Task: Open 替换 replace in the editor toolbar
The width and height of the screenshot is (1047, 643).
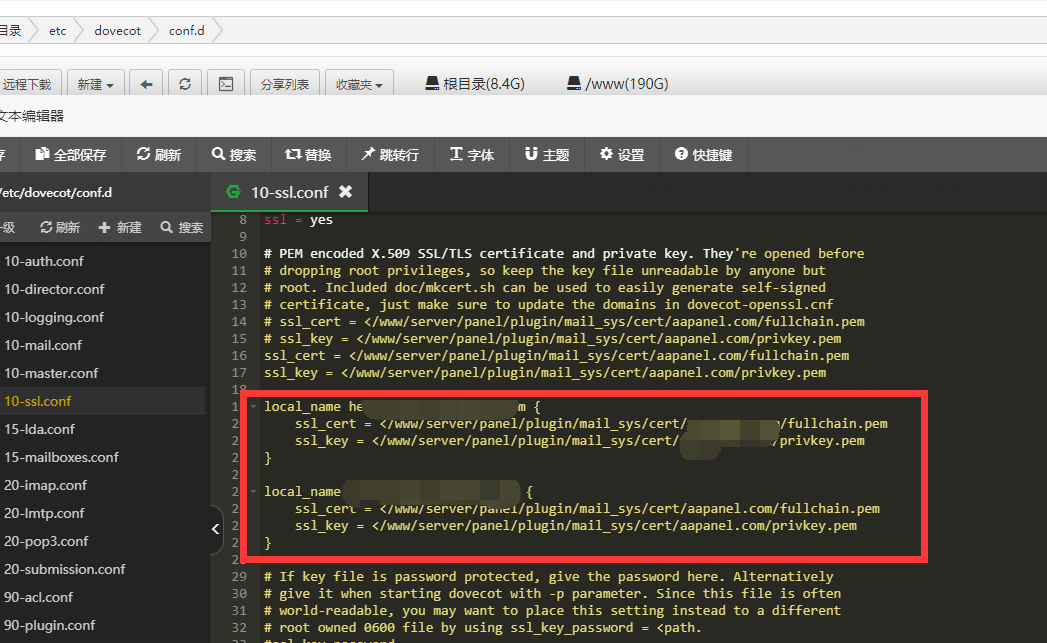Action: pos(308,155)
